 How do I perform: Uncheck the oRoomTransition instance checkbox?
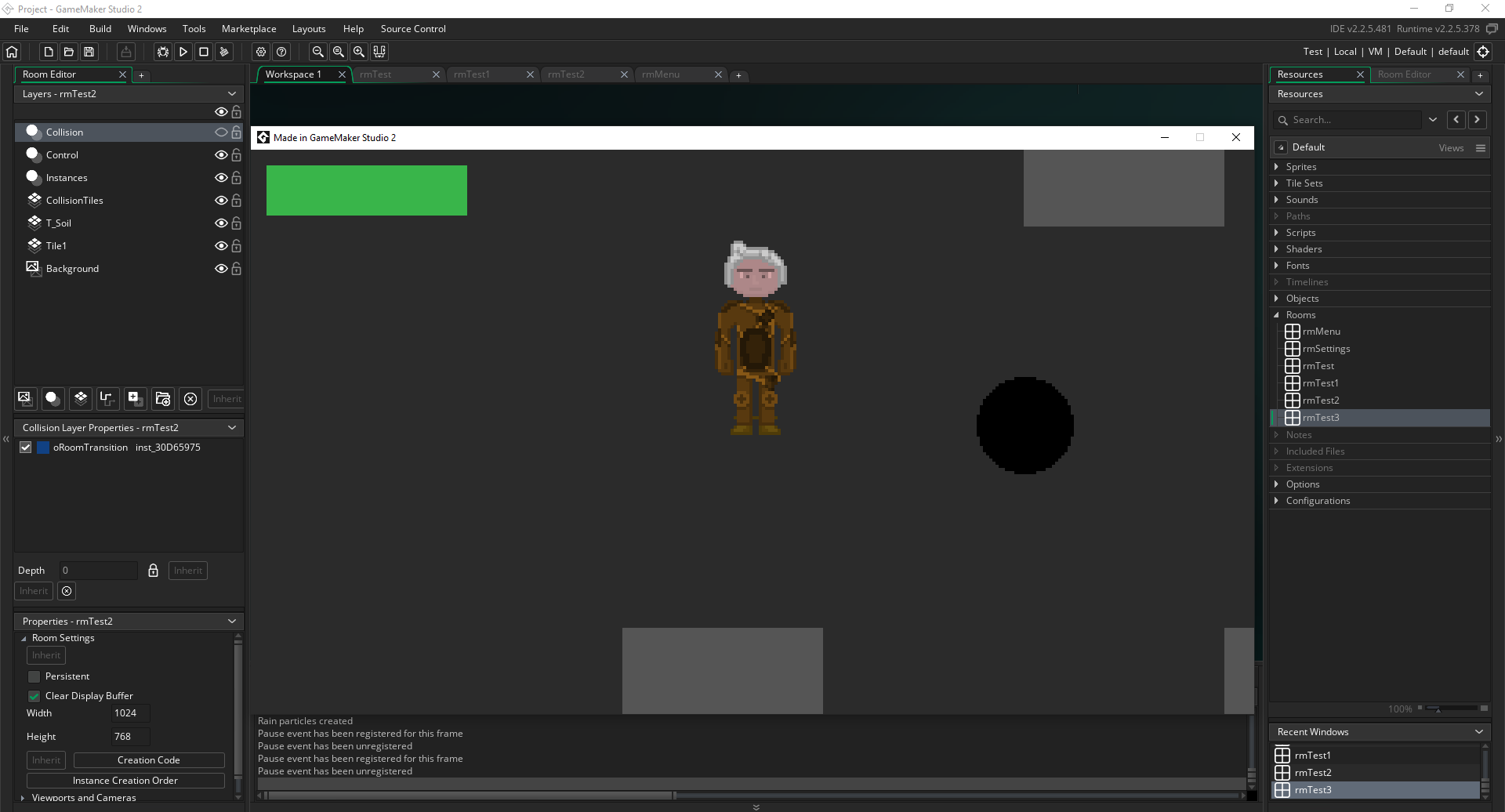(x=26, y=448)
